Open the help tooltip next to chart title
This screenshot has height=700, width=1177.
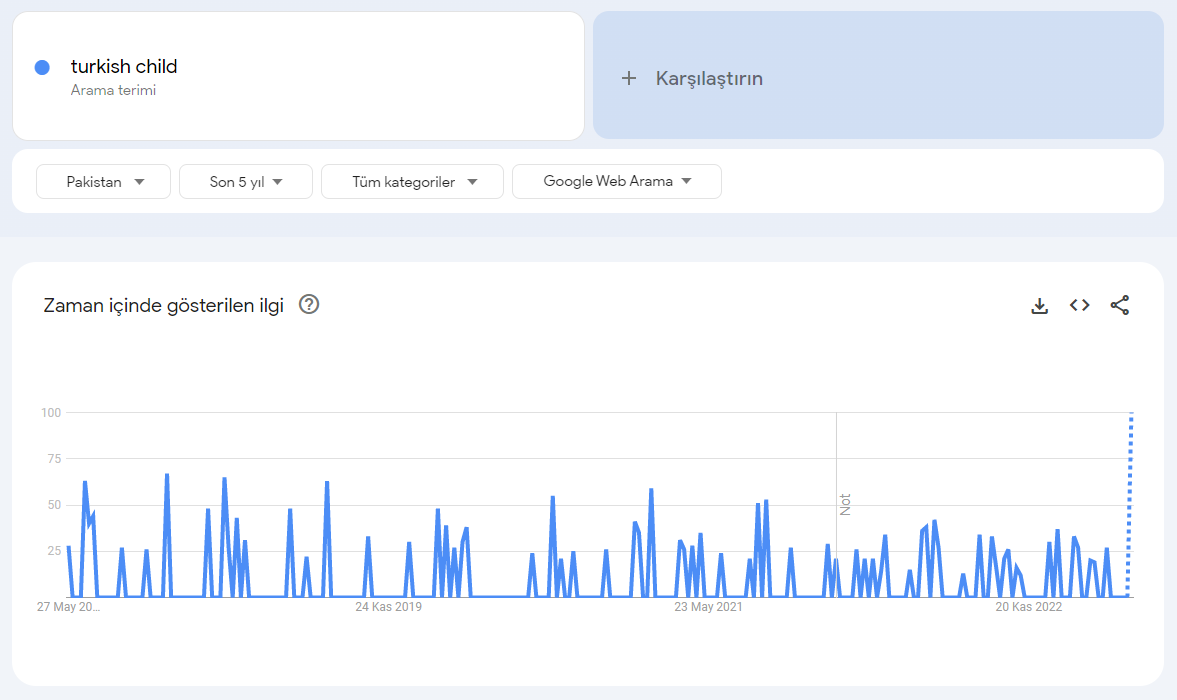[308, 304]
